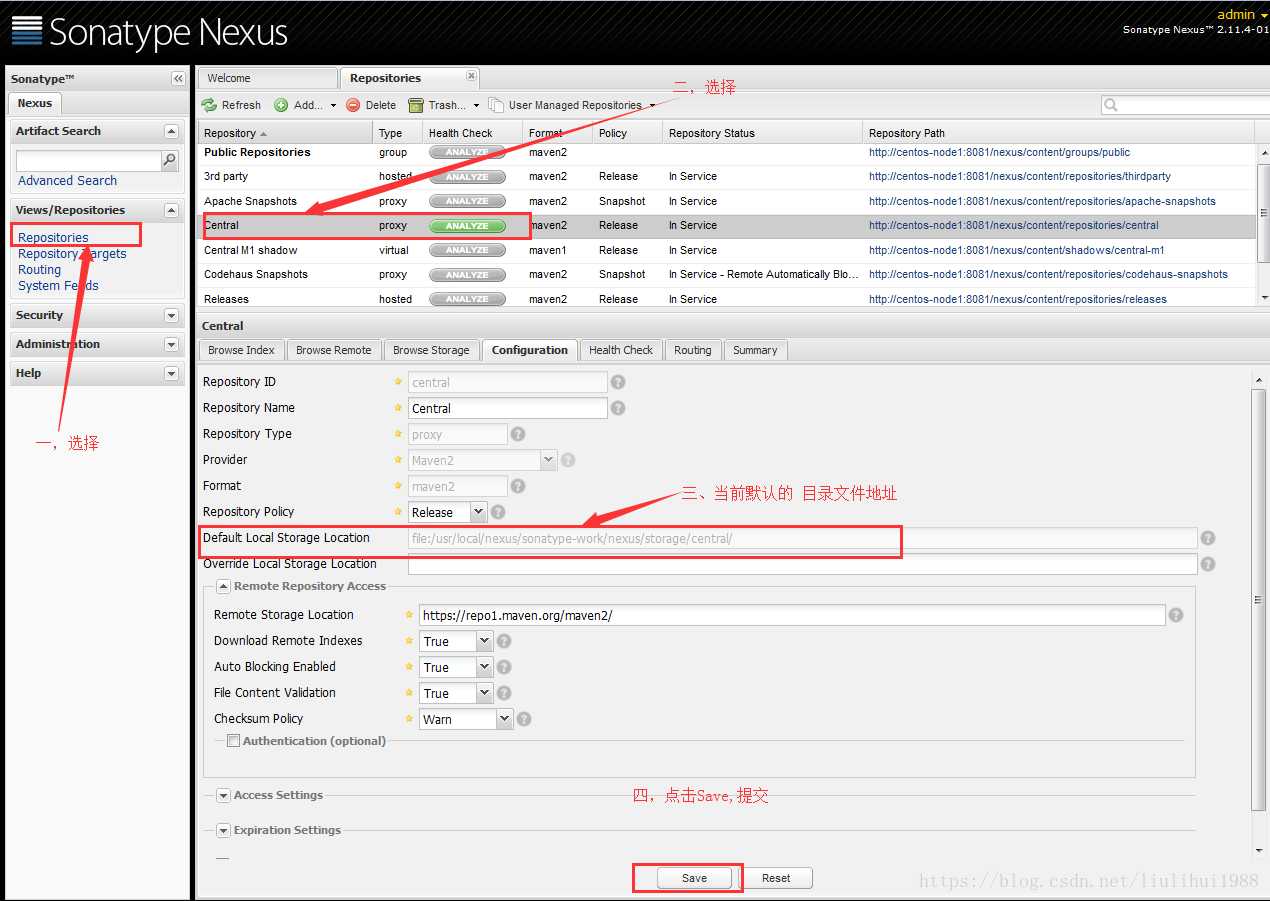
Task: Focus the Repository Name field
Action: click(507, 408)
